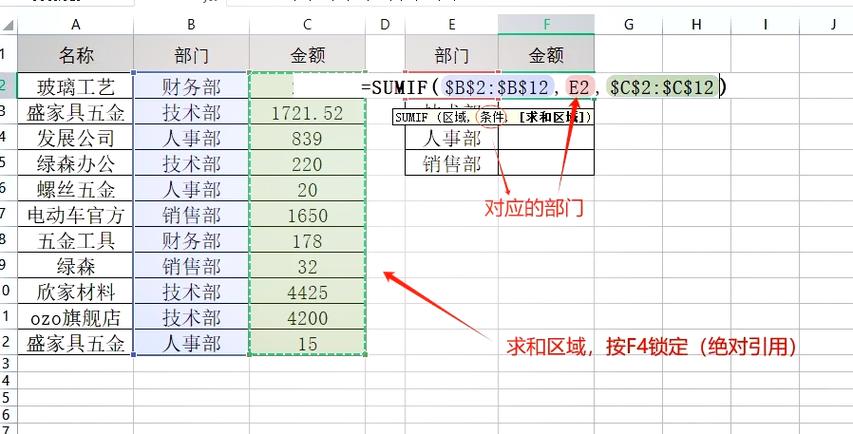Select the highlighted column F header
The width and height of the screenshot is (853, 434).
(x=546, y=24)
